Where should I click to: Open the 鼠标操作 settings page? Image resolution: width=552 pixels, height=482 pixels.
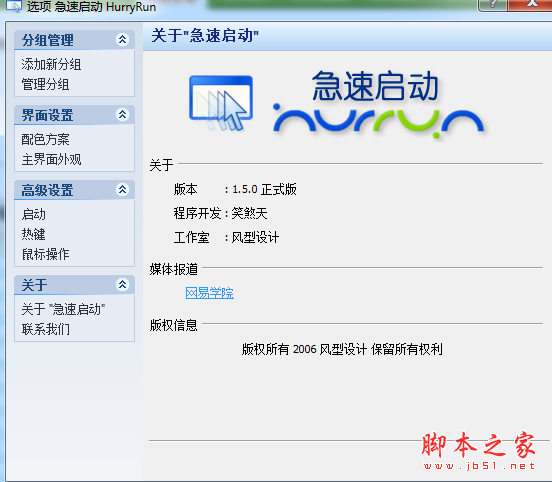[45, 254]
